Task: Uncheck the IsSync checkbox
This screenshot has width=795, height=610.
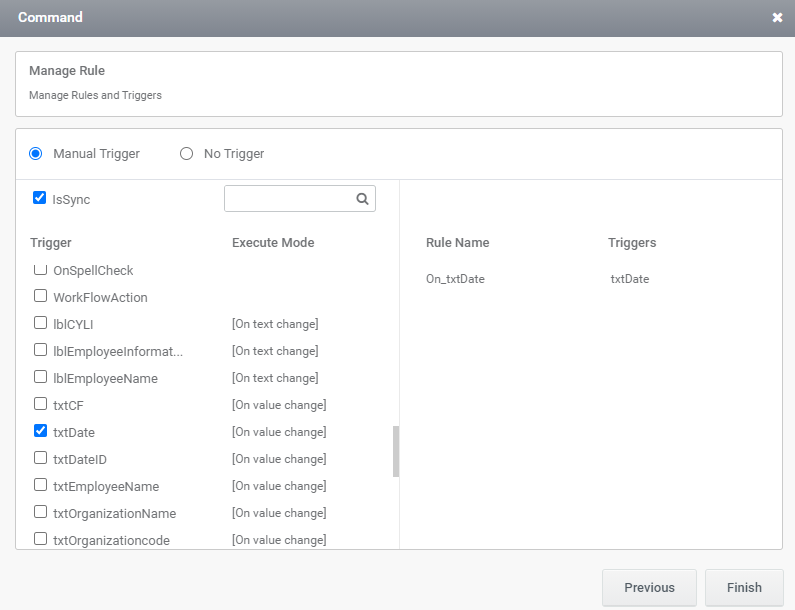Action: 40,198
